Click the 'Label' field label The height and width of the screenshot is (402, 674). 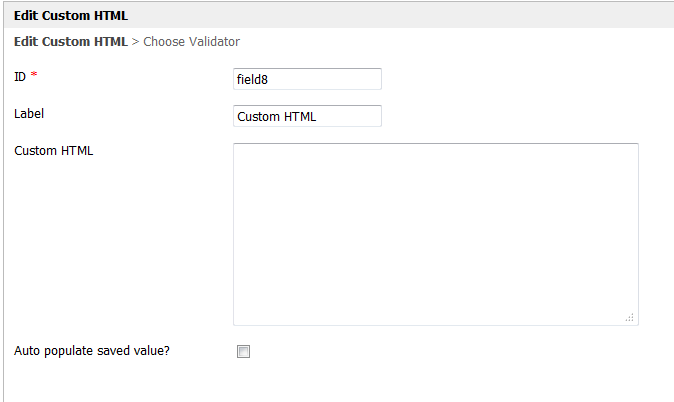point(29,114)
